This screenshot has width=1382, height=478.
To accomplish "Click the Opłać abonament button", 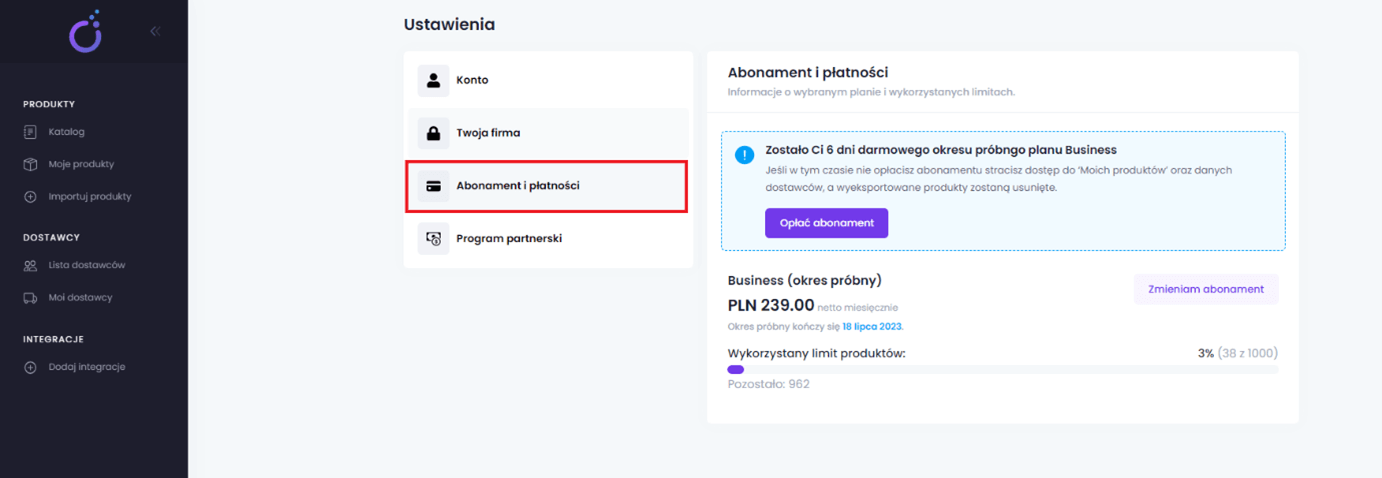I will [x=826, y=223].
